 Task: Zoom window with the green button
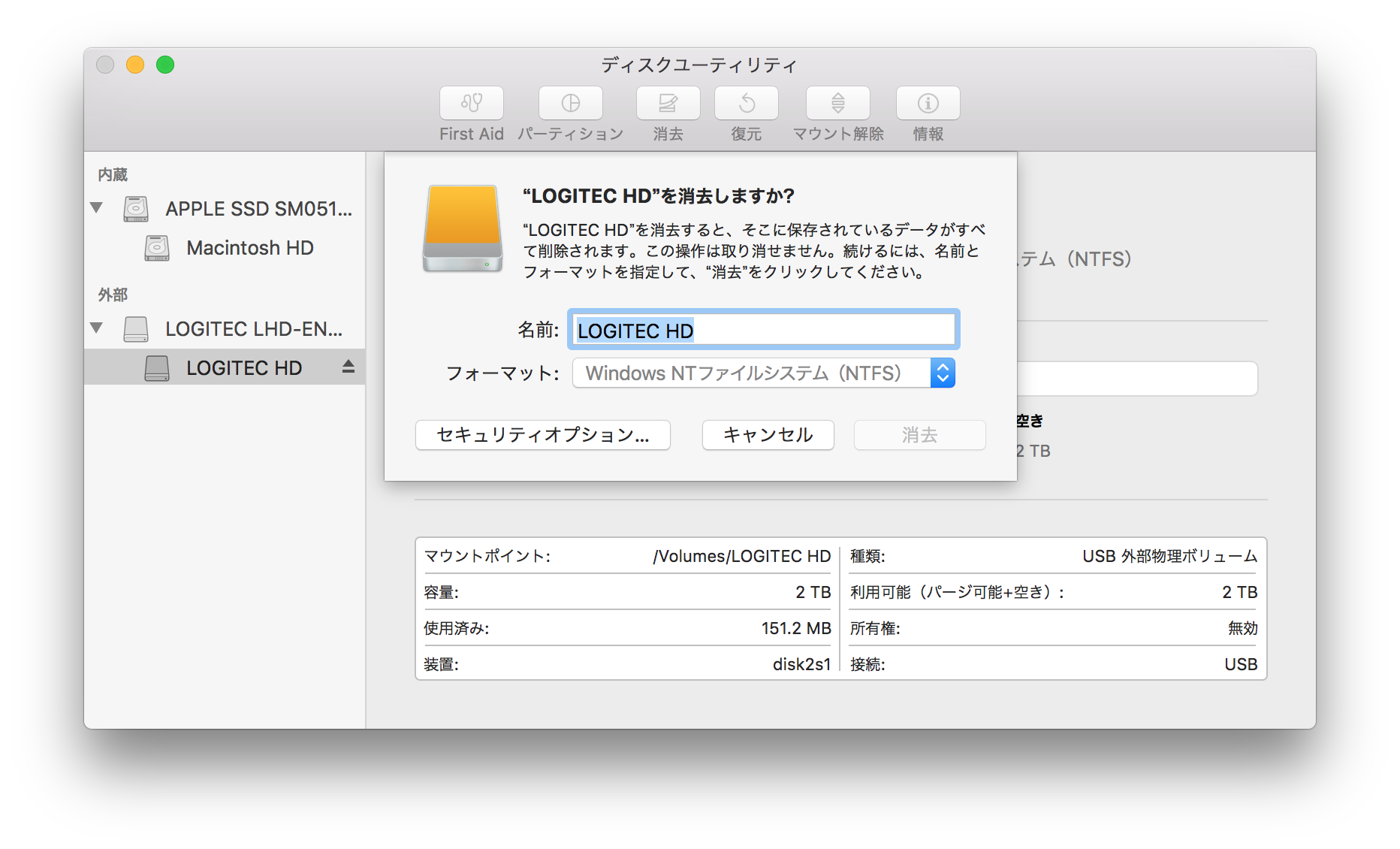tap(165, 65)
